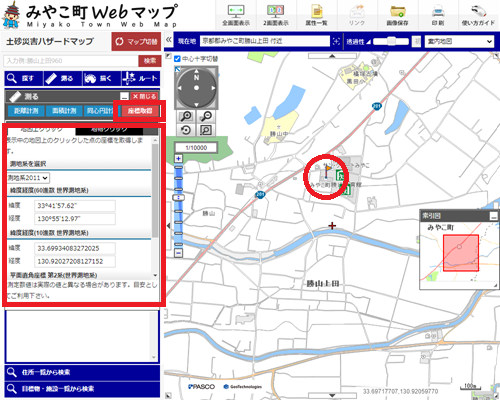Zoom out with the magnifier minus icon
500x400 pixels.
pyautogui.click(x=206, y=116)
